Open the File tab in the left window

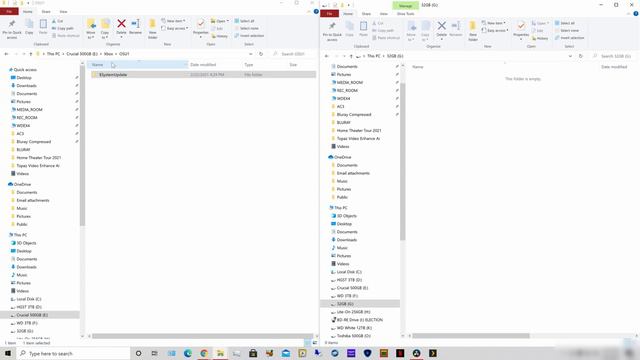coord(9,11)
